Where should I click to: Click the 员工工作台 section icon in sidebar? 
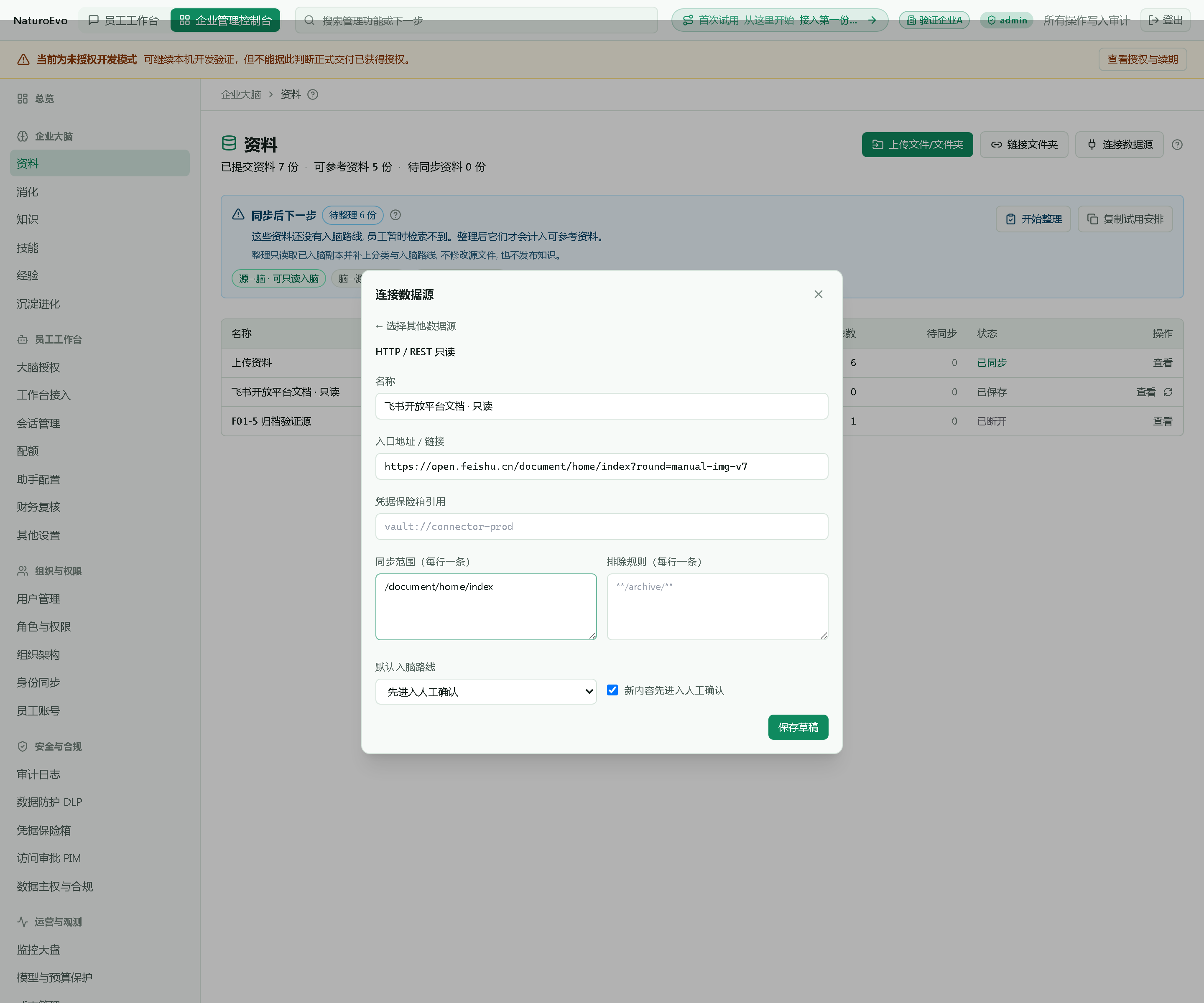22,339
